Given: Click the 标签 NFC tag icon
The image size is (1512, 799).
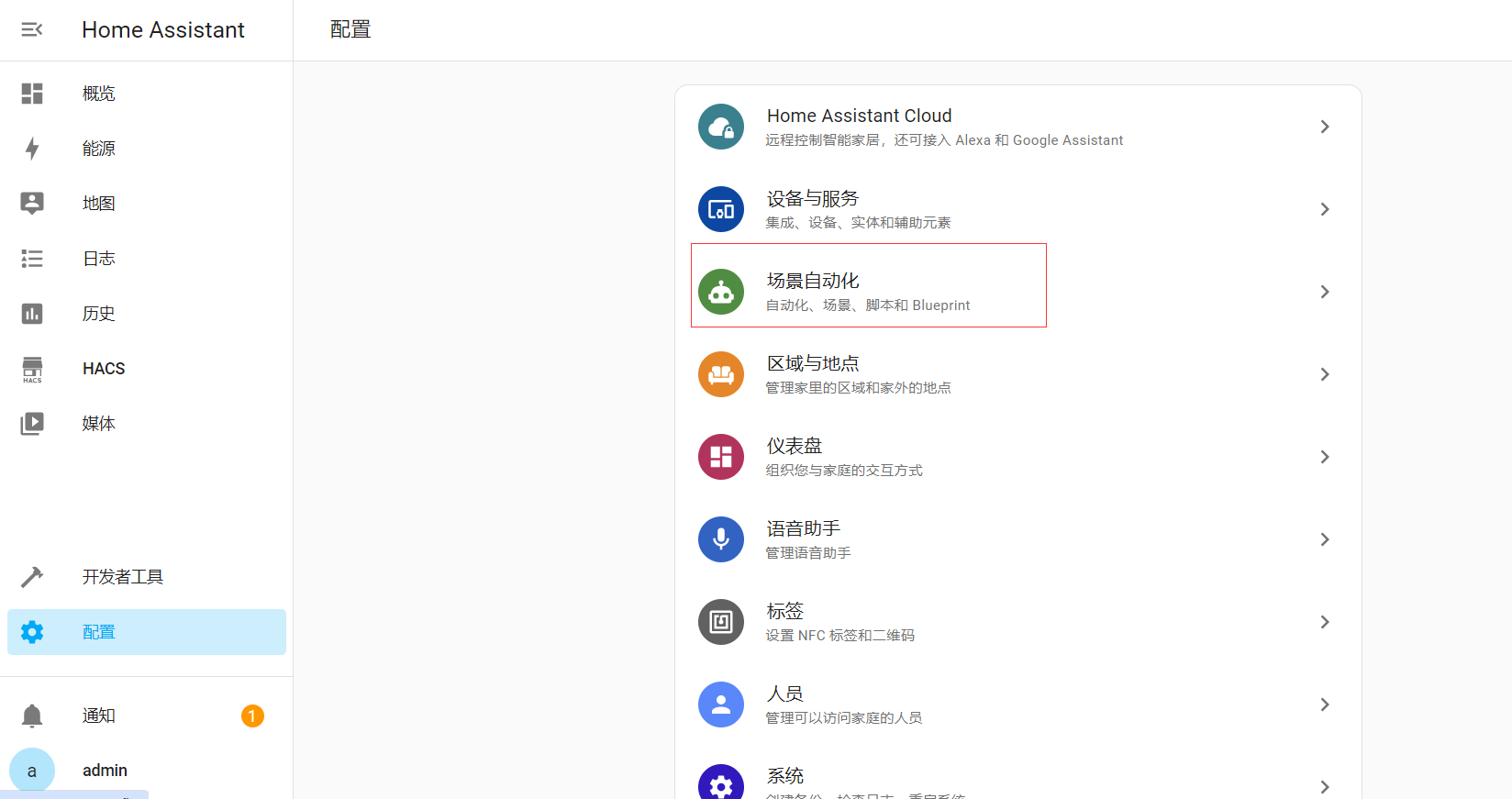Looking at the screenshot, I should (721, 622).
